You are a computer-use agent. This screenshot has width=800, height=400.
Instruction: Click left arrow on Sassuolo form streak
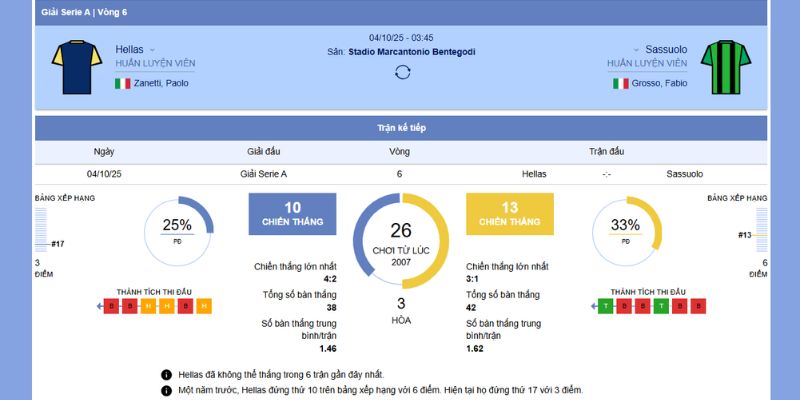[x=592, y=306]
